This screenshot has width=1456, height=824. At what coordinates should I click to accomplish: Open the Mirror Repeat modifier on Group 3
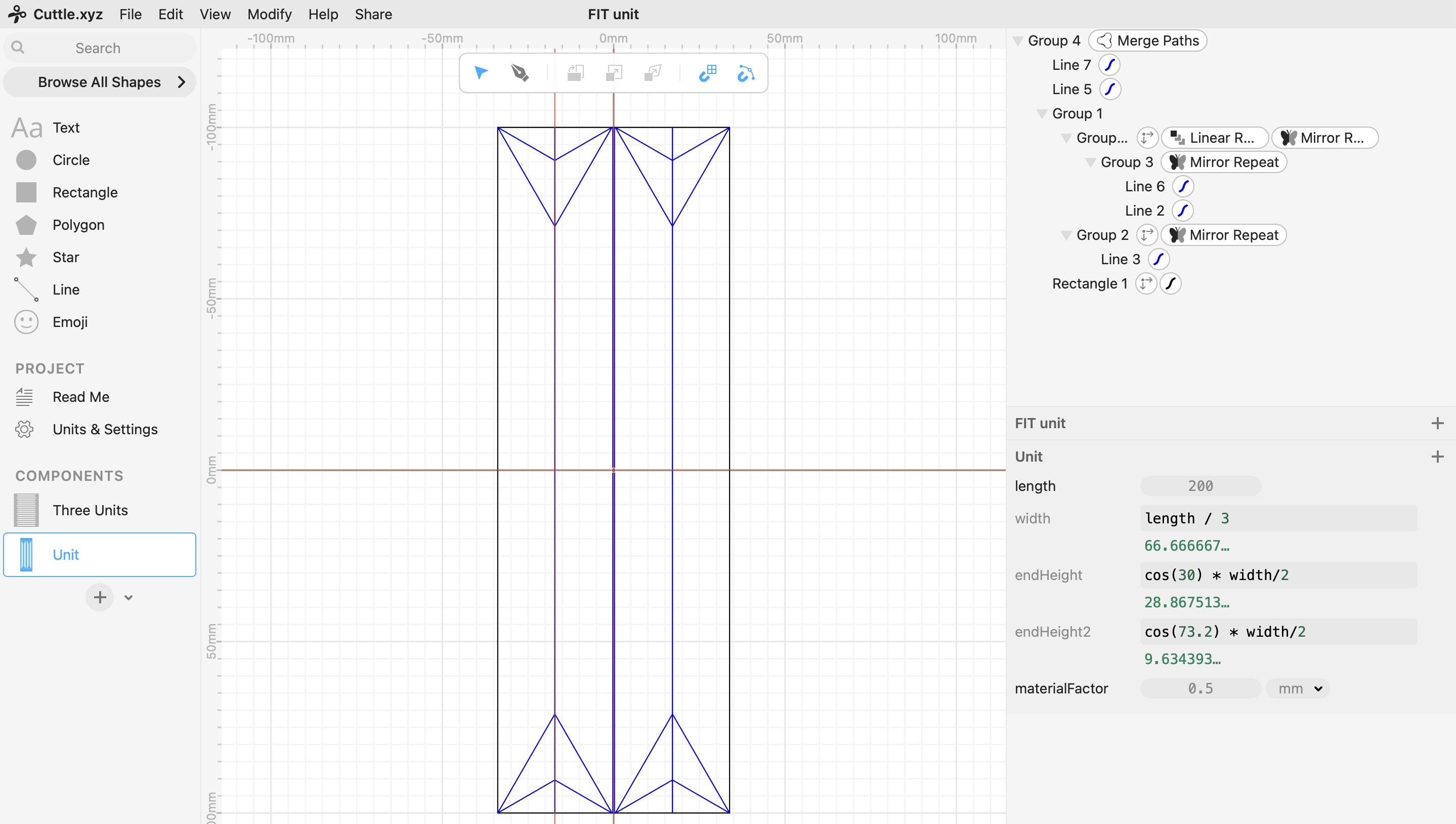(1223, 162)
